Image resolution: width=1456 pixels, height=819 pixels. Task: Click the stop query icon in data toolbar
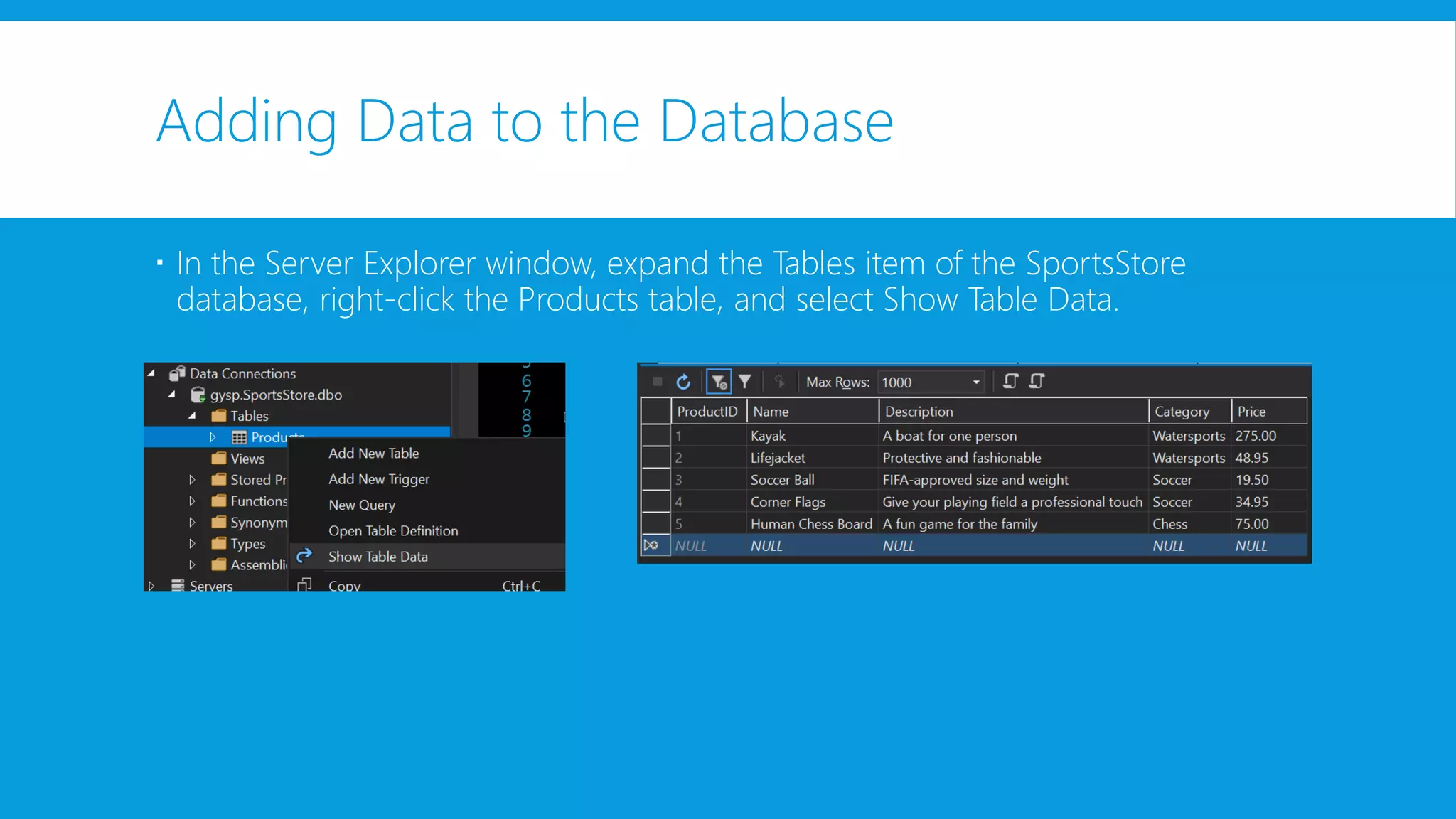click(x=658, y=382)
